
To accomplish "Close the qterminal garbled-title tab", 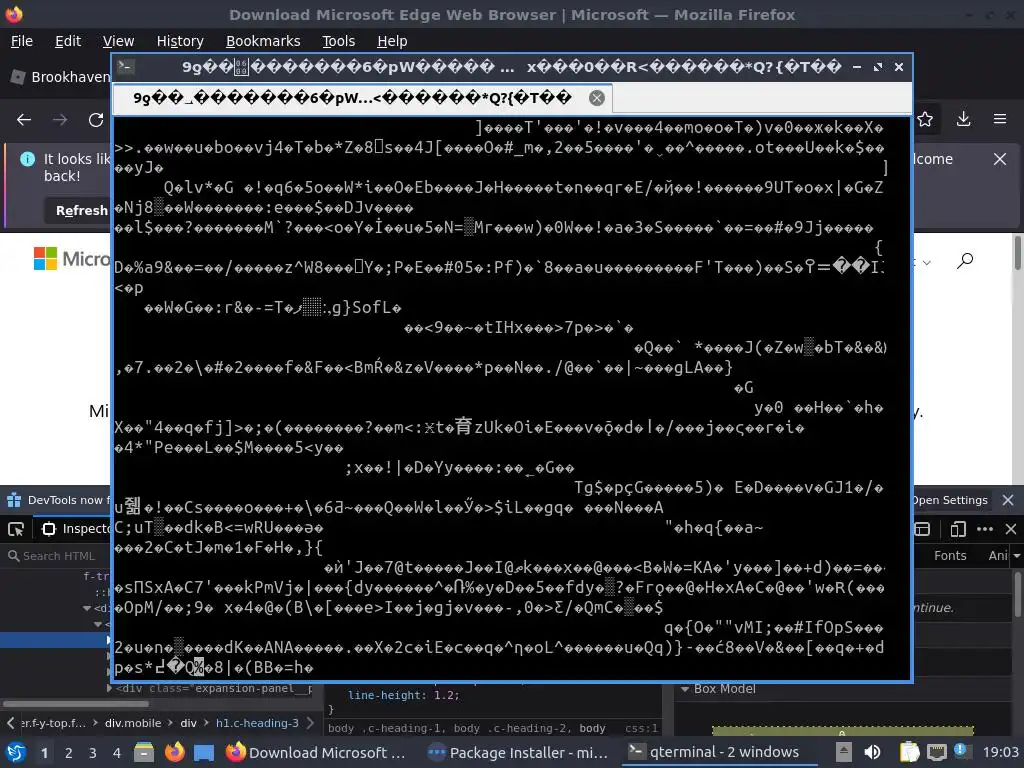I will (597, 98).
